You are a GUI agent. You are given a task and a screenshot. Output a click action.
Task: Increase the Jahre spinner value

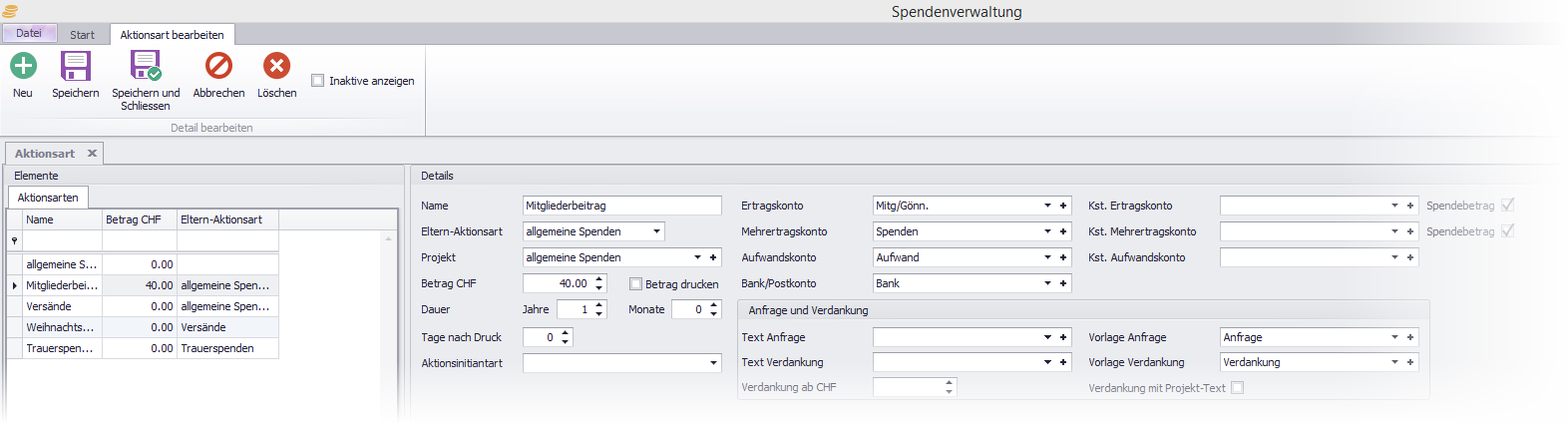click(599, 305)
